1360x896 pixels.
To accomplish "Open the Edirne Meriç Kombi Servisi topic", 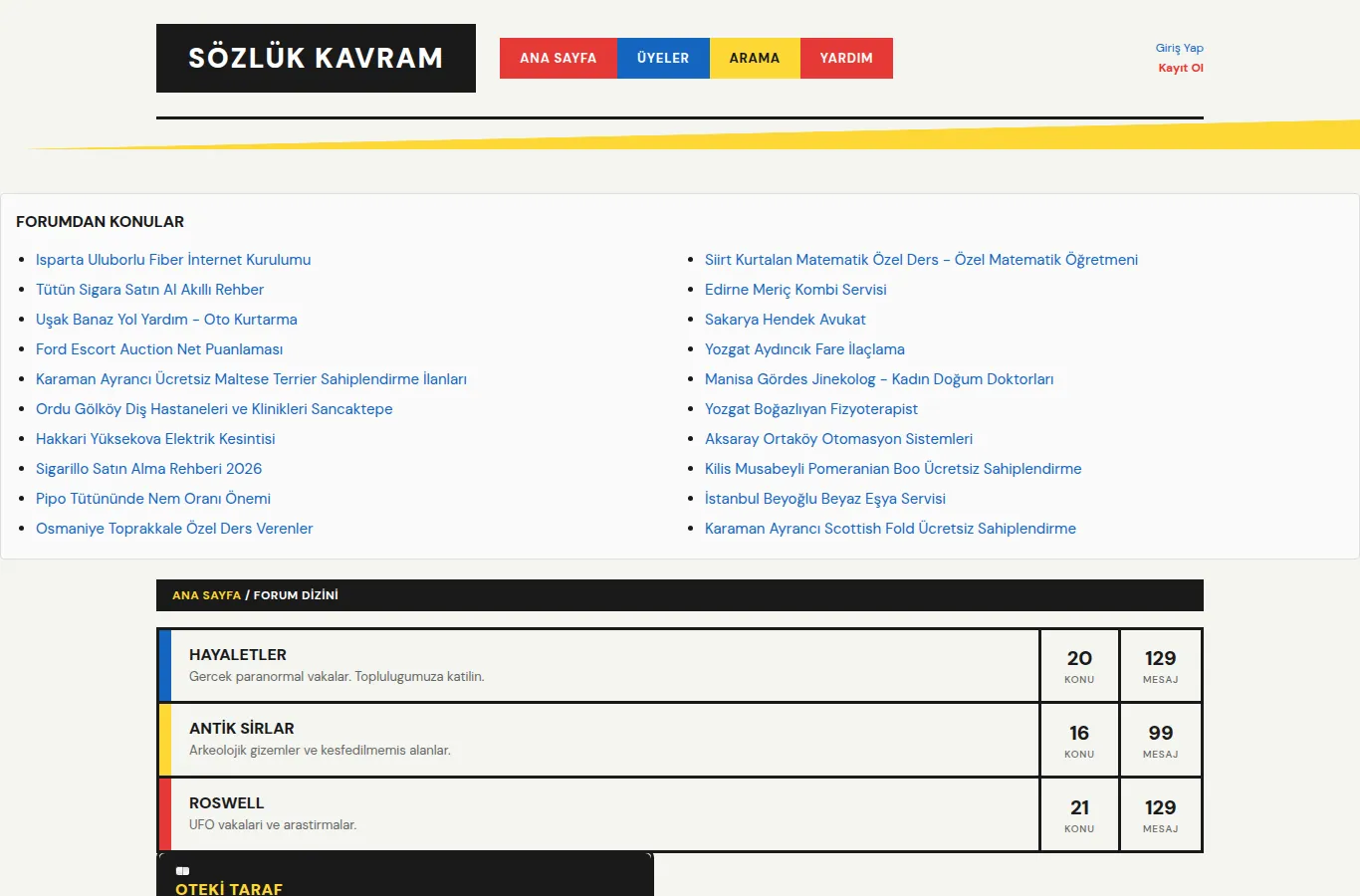I will coord(795,290).
